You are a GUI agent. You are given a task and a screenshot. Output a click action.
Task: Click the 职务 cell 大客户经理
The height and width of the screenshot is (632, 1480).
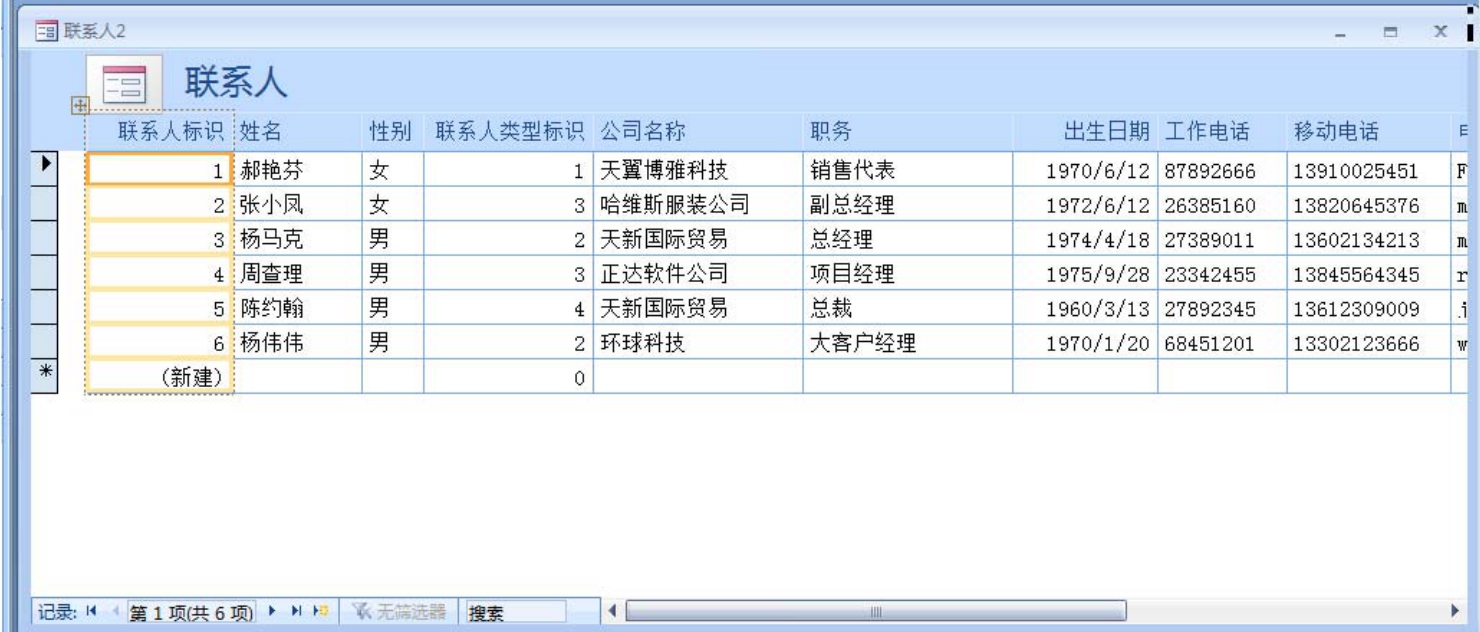862,343
